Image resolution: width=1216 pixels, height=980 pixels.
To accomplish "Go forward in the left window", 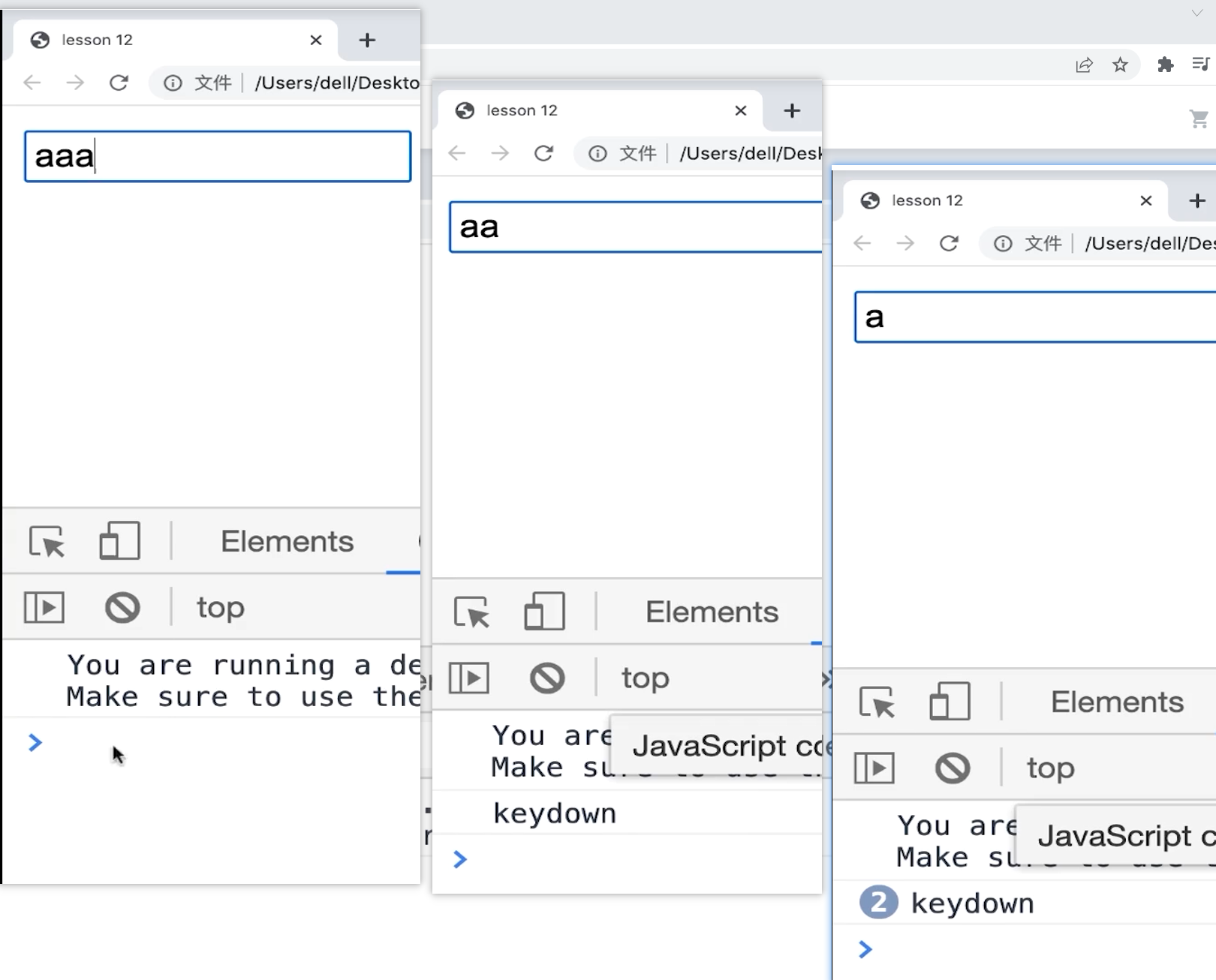I will coord(75,83).
